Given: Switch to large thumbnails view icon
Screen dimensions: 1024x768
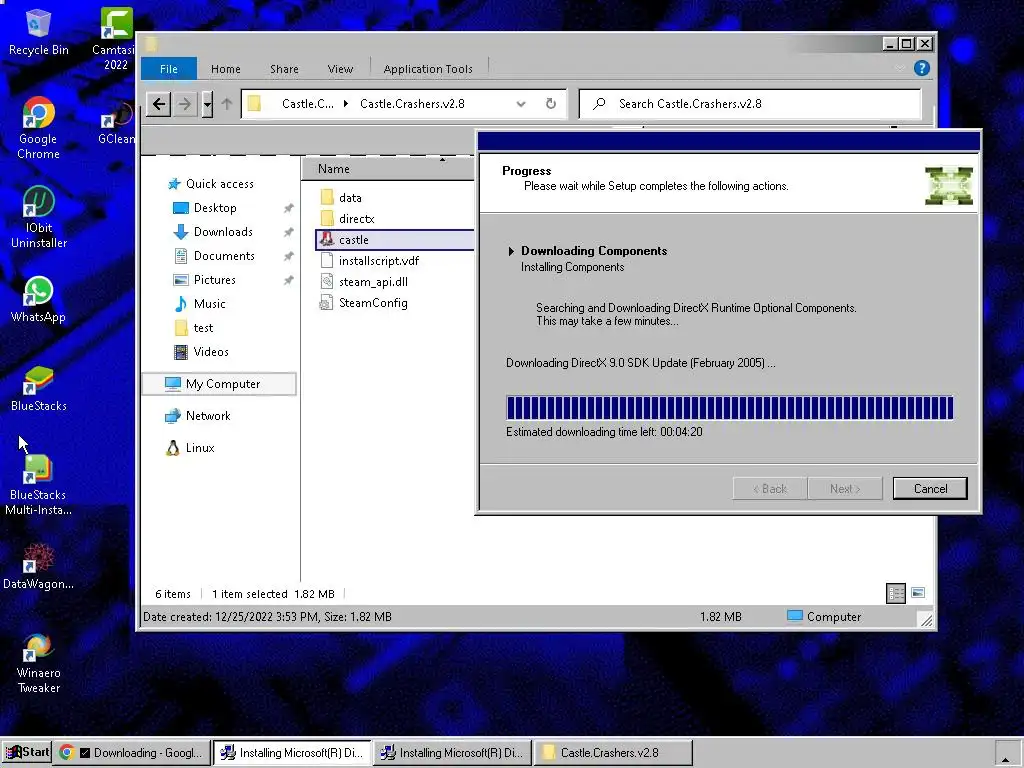Looking at the screenshot, I should click(918, 593).
